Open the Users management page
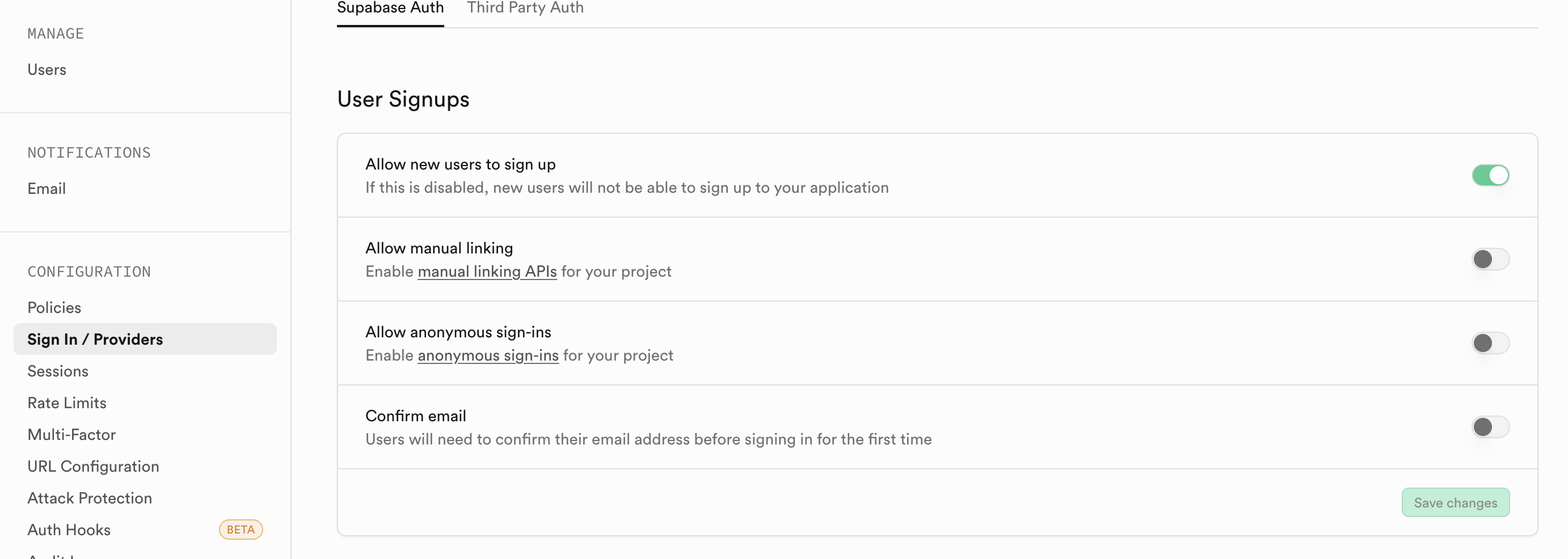This screenshot has height=559, width=1568. pyautogui.click(x=47, y=69)
